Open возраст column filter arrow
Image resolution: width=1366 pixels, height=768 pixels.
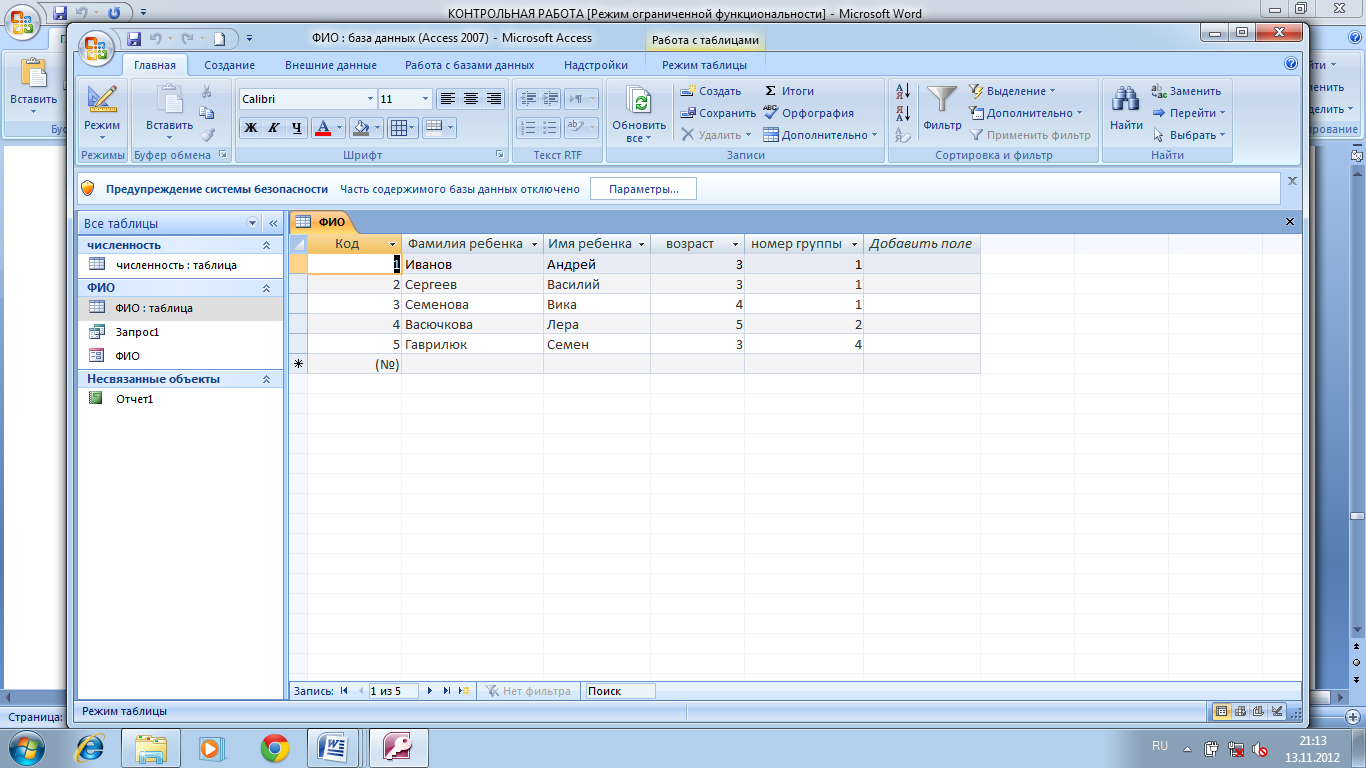[735, 244]
